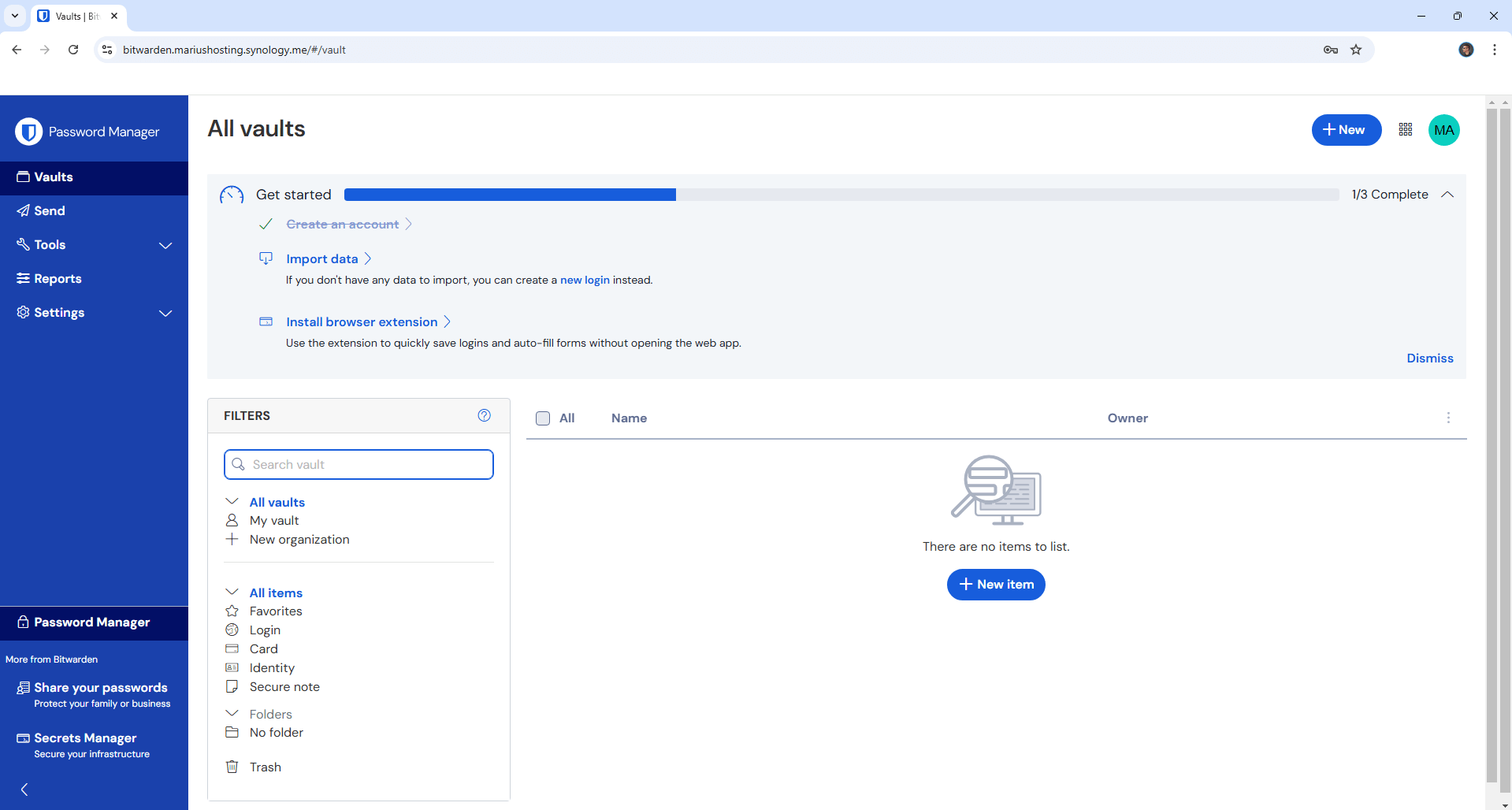This screenshot has width=1512, height=810.
Task: Reload the page
Action: tap(73, 50)
